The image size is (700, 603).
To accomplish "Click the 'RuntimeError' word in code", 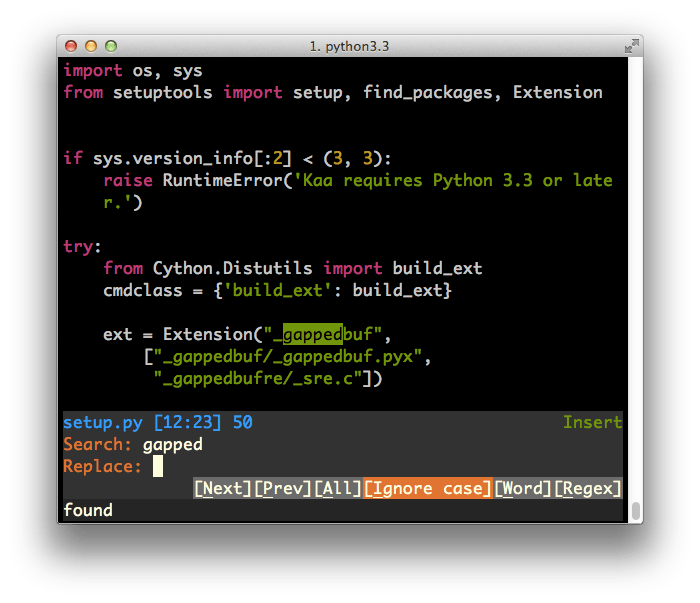I will [222, 180].
